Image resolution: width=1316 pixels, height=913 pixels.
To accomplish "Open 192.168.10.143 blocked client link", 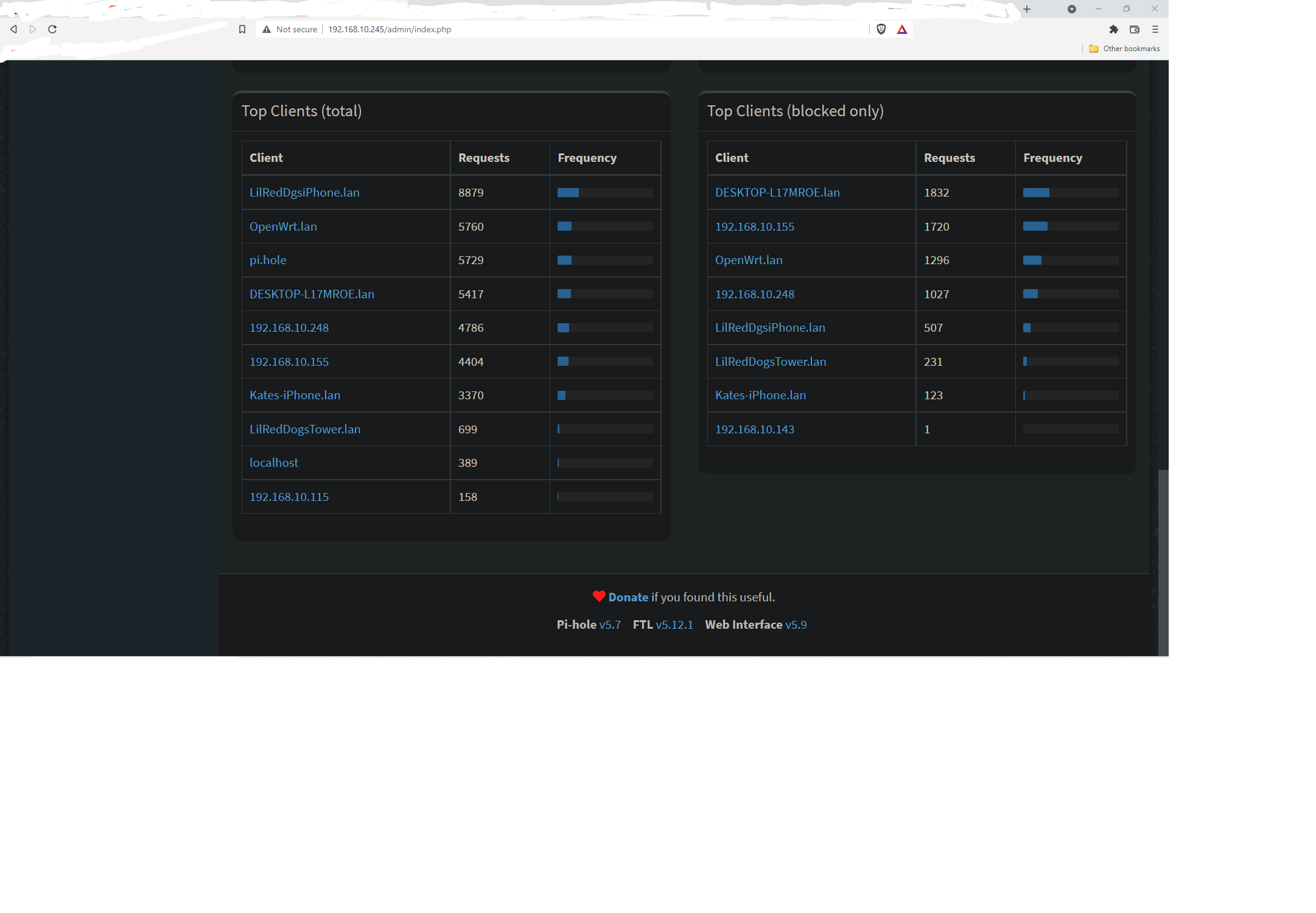I will tap(755, 429).
